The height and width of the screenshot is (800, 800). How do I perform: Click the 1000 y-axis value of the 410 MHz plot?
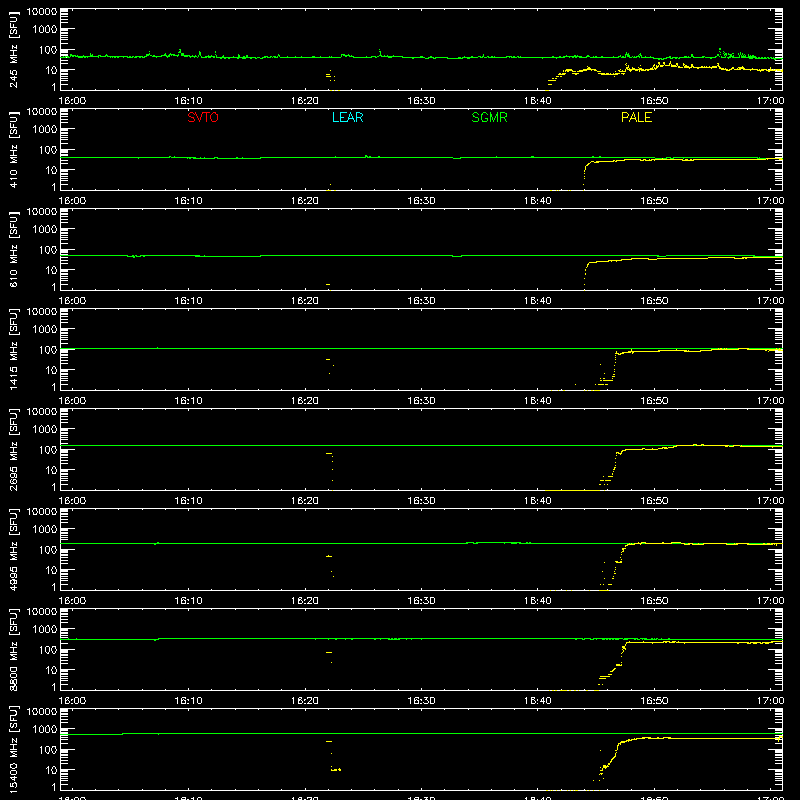point(45,130)
